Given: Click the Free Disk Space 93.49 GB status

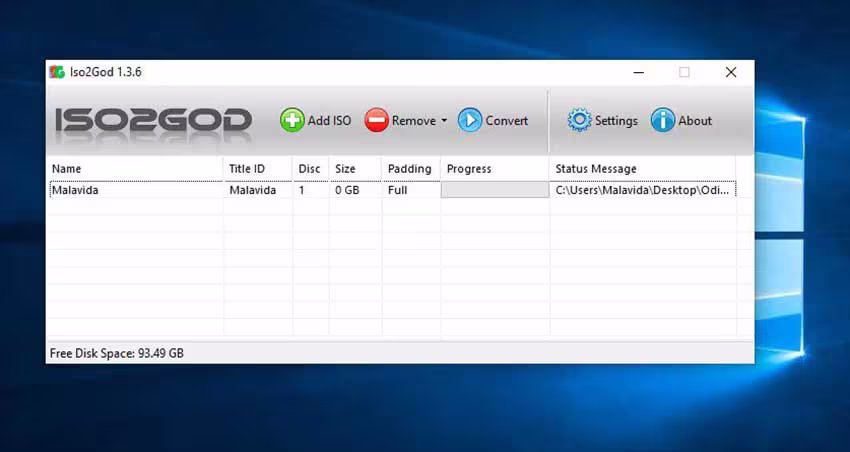Looking at the screenshot, I should pyautogui.click(x=117, y=353).
